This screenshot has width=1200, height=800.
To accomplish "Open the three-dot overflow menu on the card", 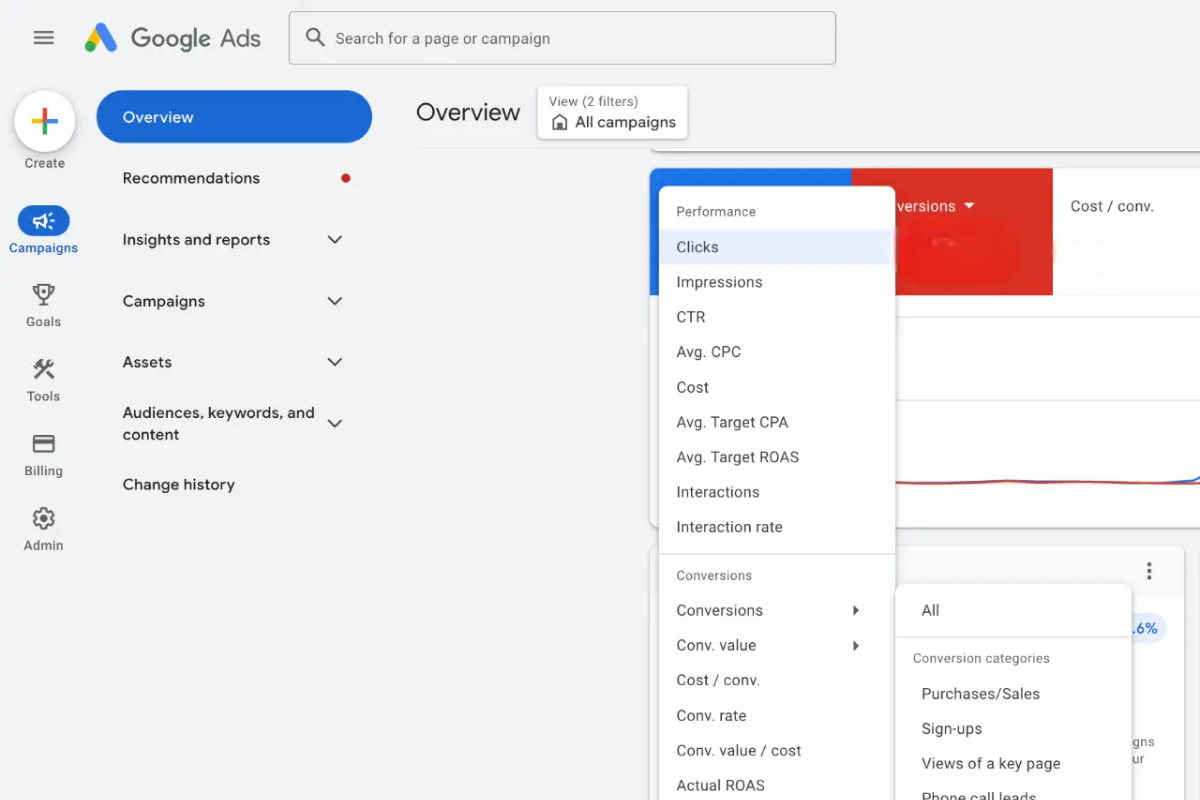I will pyautogui.click(x=1149, y=570).
